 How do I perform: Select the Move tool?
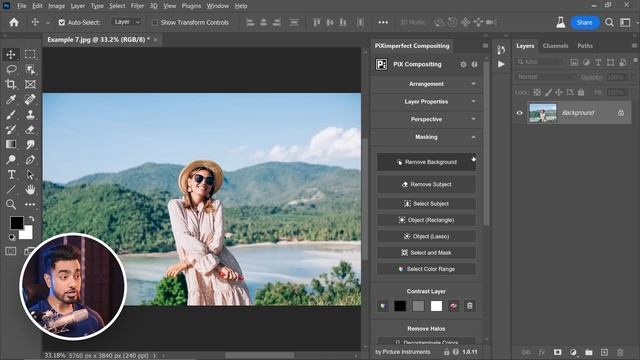pyautogui.click(x=11, y=54)
